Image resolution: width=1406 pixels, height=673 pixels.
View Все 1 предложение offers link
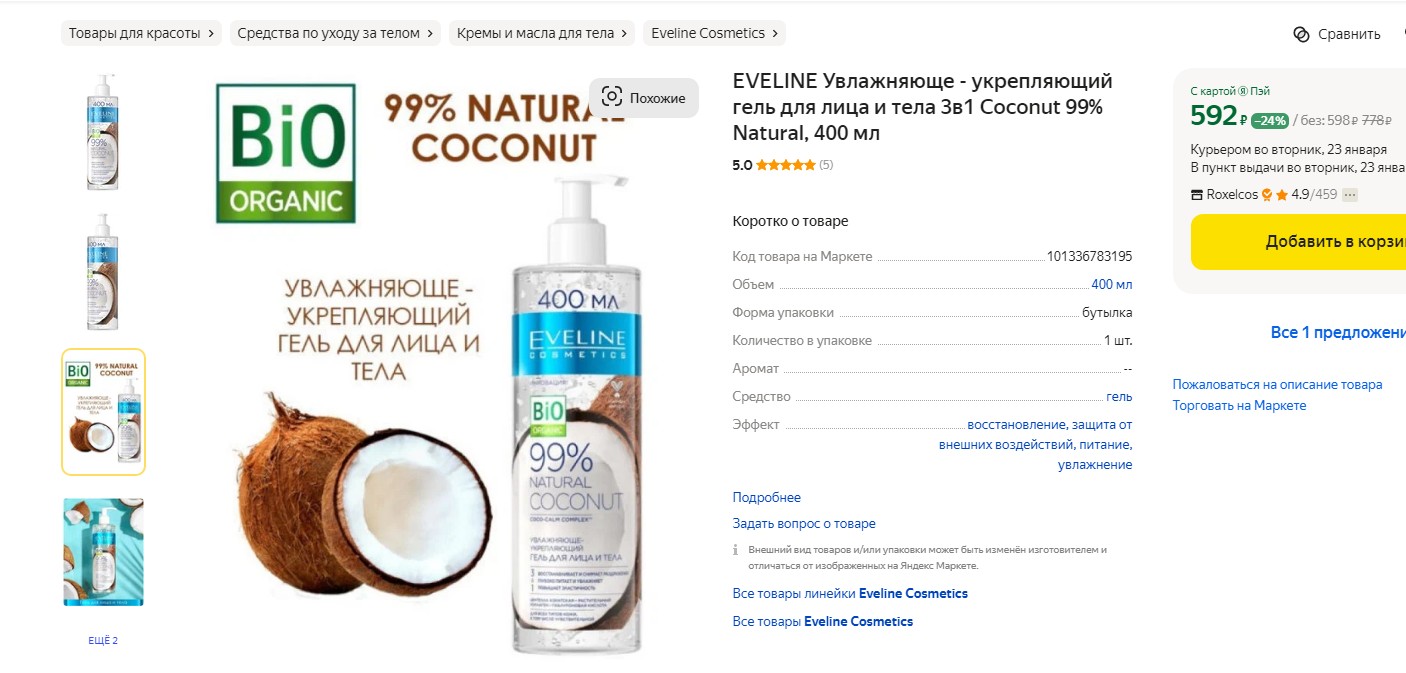(x=1338, y=332)
